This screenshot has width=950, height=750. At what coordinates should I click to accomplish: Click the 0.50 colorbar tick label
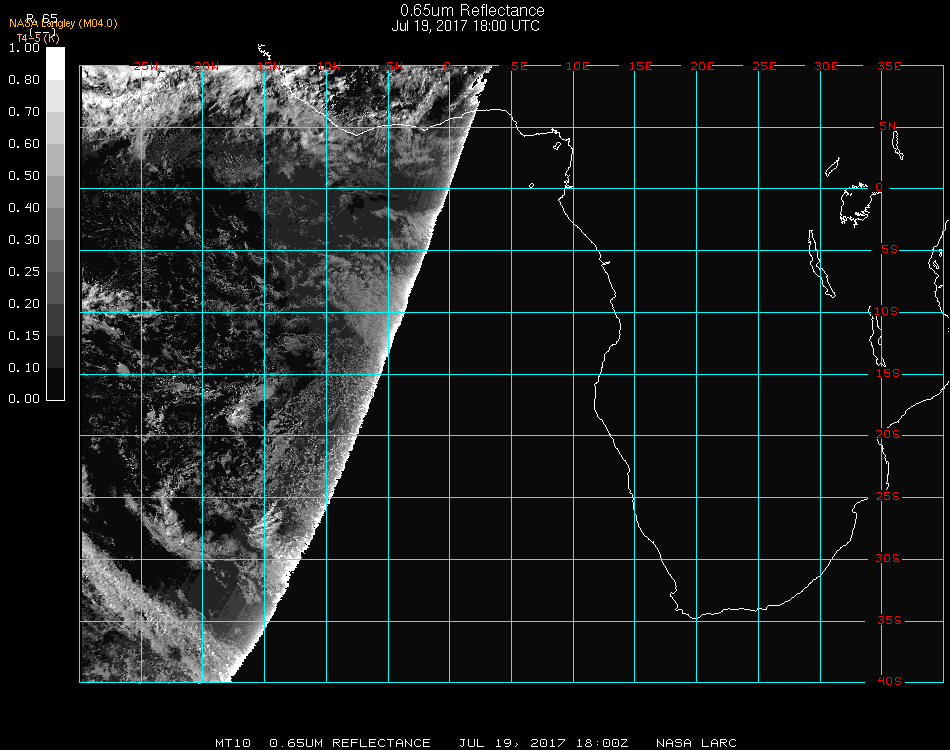pos(23,176)
